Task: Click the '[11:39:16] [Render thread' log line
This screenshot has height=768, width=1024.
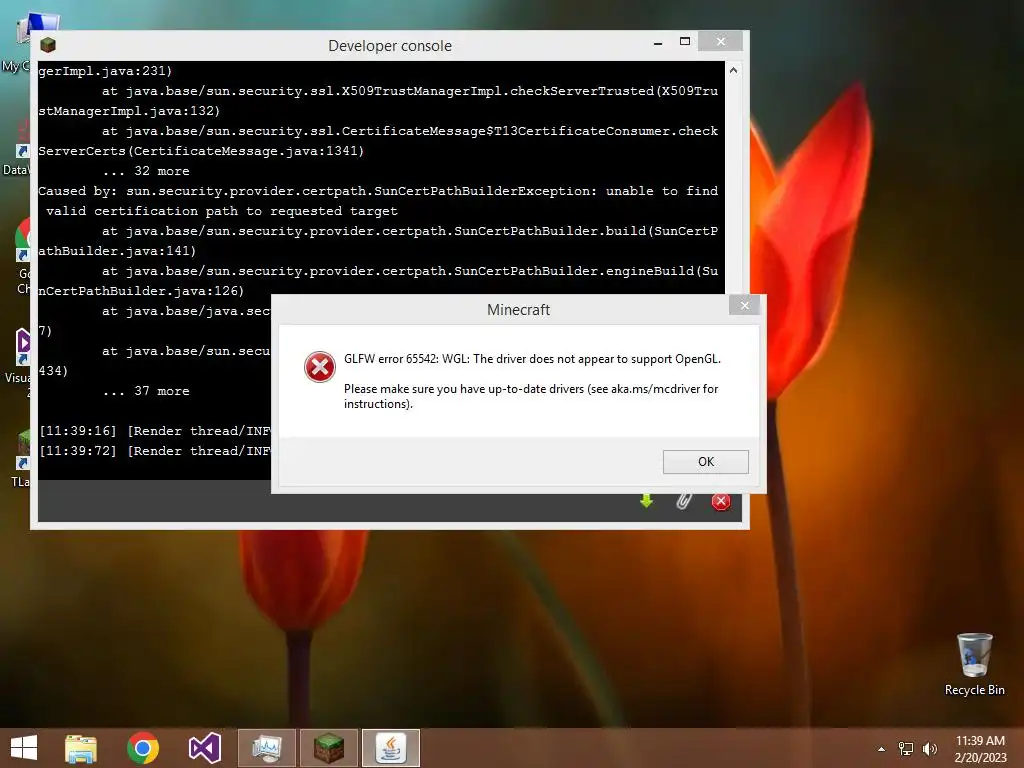Action: [x=155, y=431]
